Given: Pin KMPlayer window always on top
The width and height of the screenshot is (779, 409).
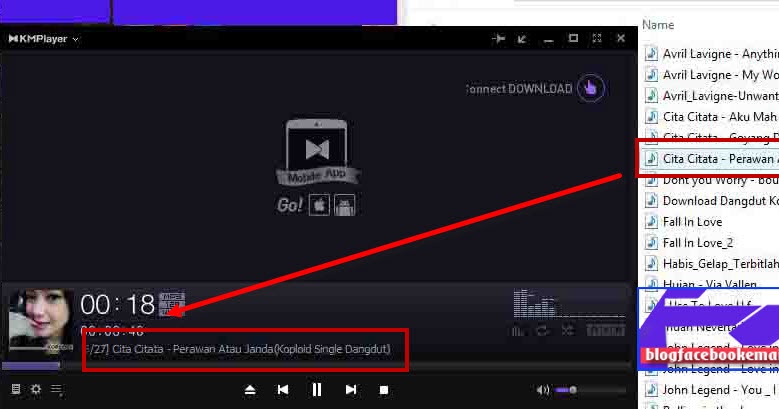Looking at the screenshot, I should [498, 39].
